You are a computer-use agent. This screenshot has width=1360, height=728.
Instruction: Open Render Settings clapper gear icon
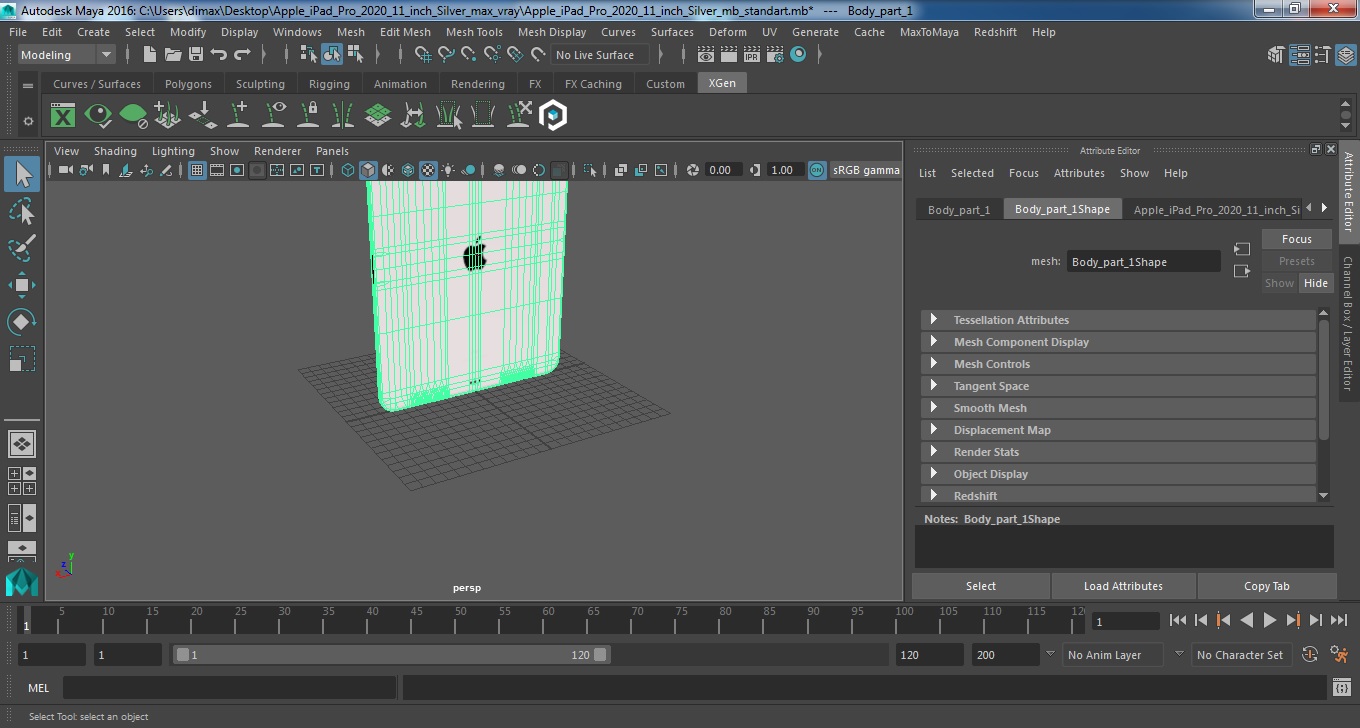[x=774, y=55]
